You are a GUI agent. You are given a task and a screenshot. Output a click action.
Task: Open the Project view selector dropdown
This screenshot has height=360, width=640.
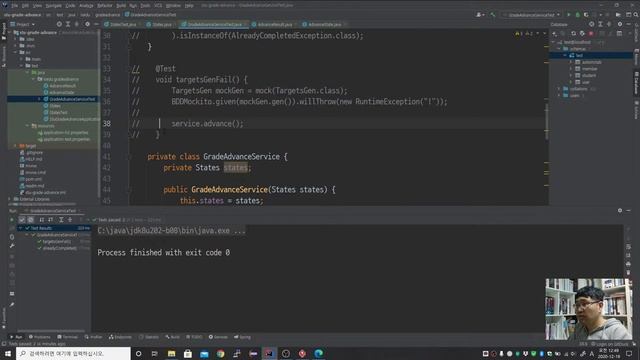[23, 24]
